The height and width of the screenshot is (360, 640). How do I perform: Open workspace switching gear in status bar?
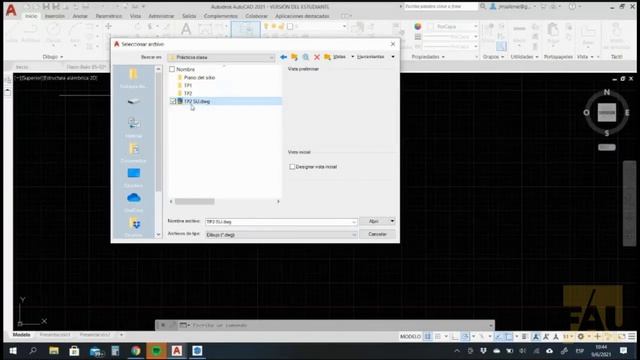(x=580, y=336)
